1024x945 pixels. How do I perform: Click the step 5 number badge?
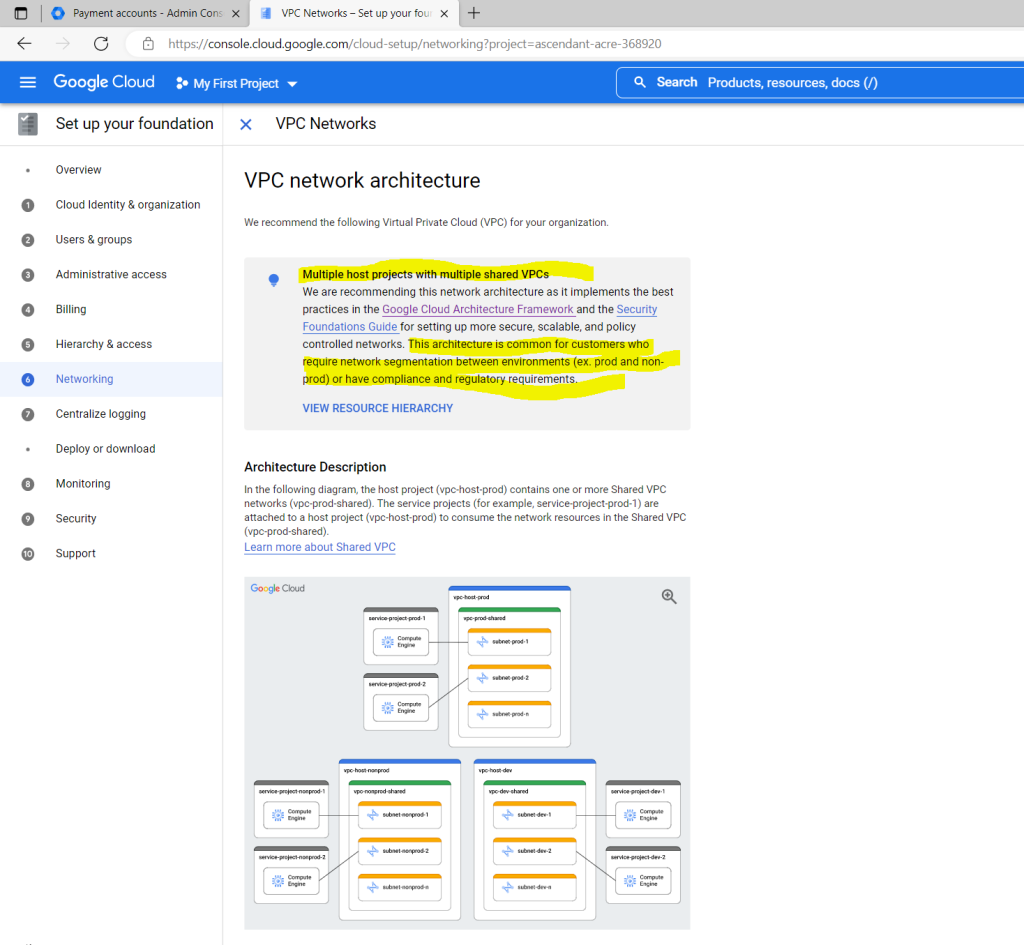point(27,344)
